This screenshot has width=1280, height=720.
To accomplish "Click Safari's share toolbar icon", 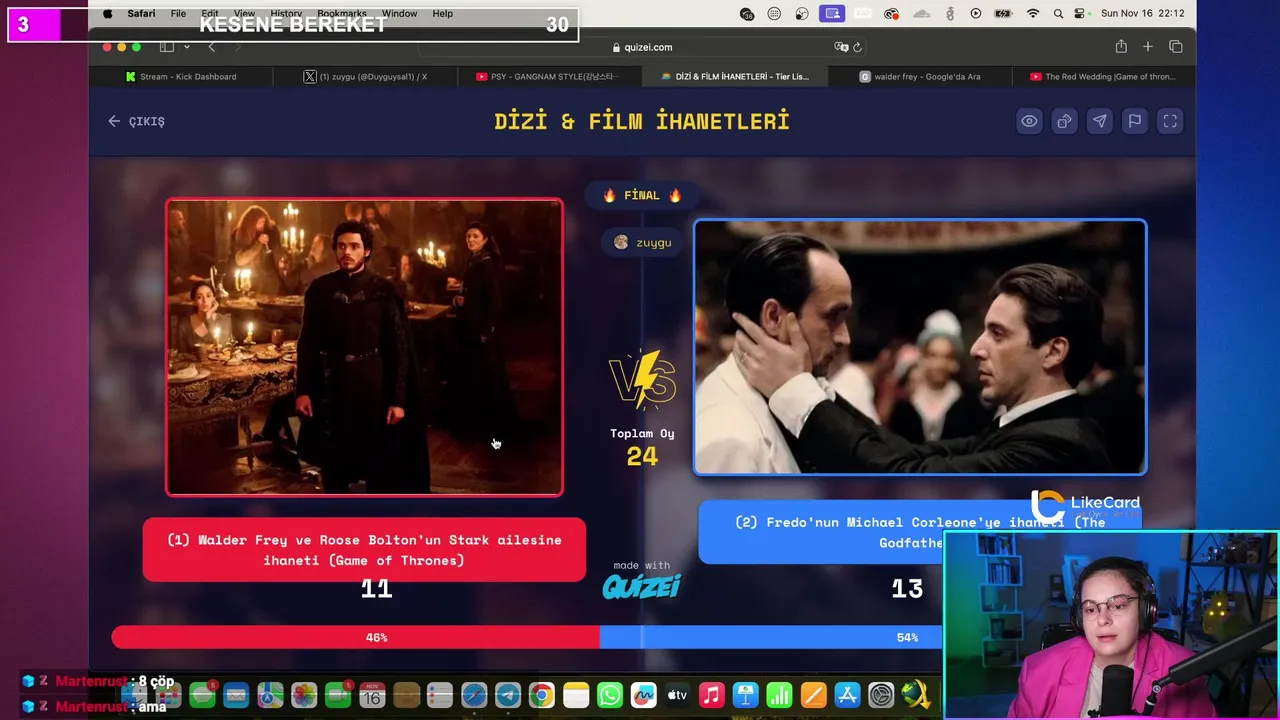I will (x=1121, y=47).
